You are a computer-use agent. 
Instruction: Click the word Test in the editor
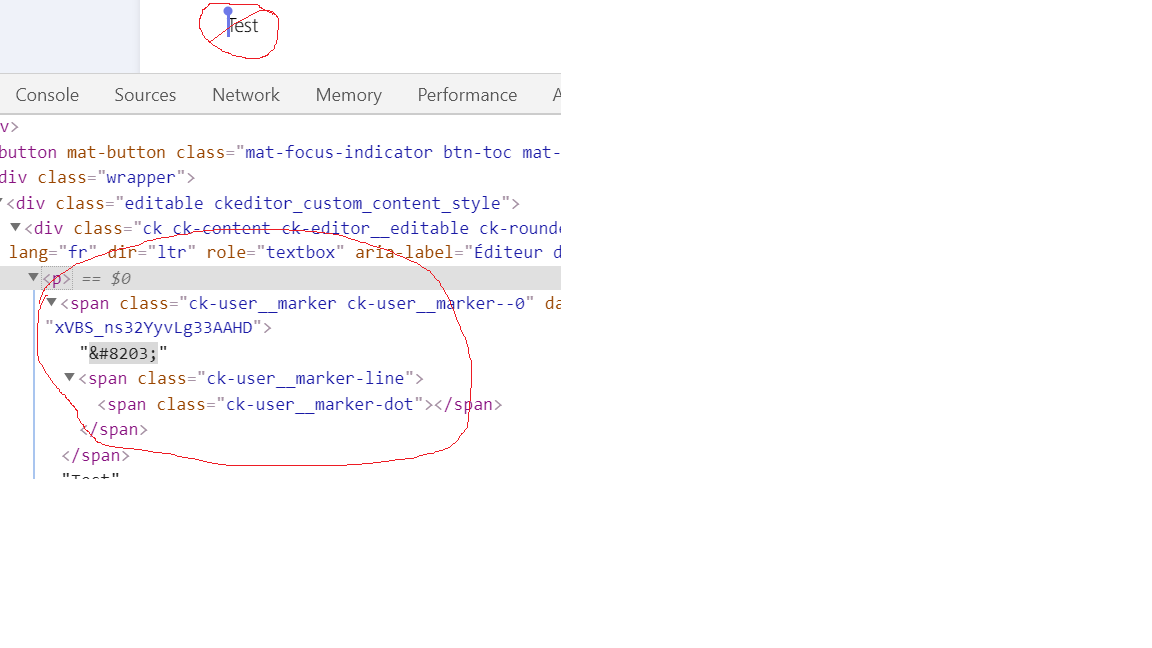tap(243, 26)
